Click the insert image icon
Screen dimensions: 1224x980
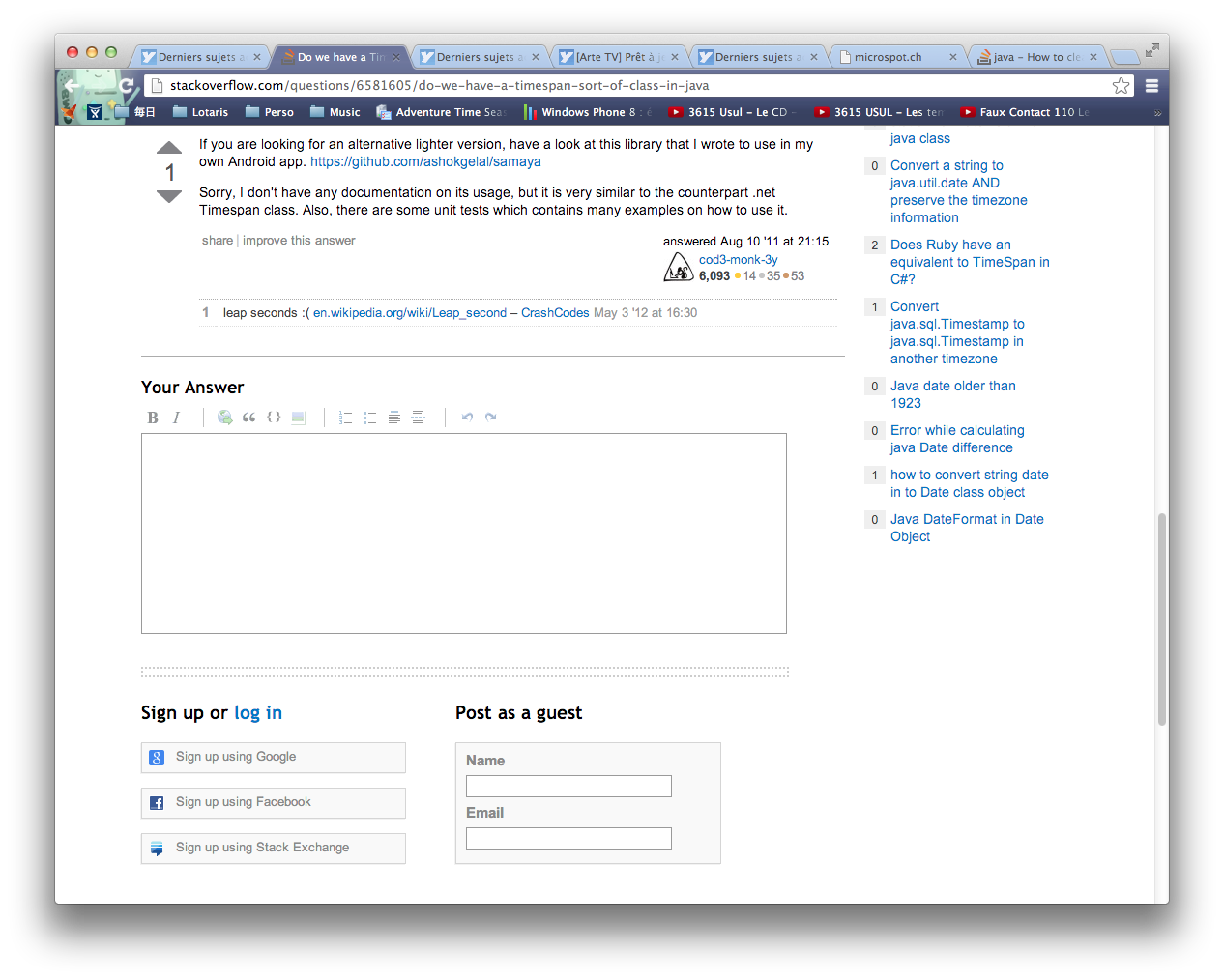point(299,418)
